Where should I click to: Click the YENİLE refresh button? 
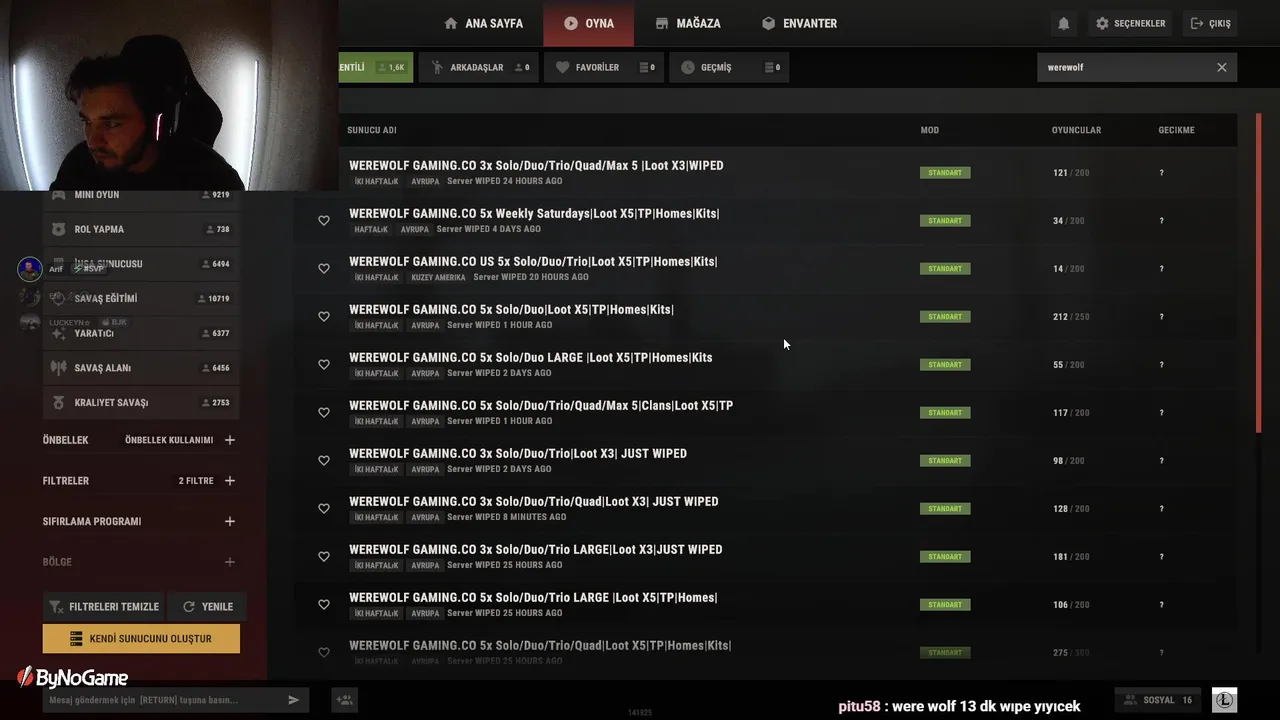pos(207,606)
